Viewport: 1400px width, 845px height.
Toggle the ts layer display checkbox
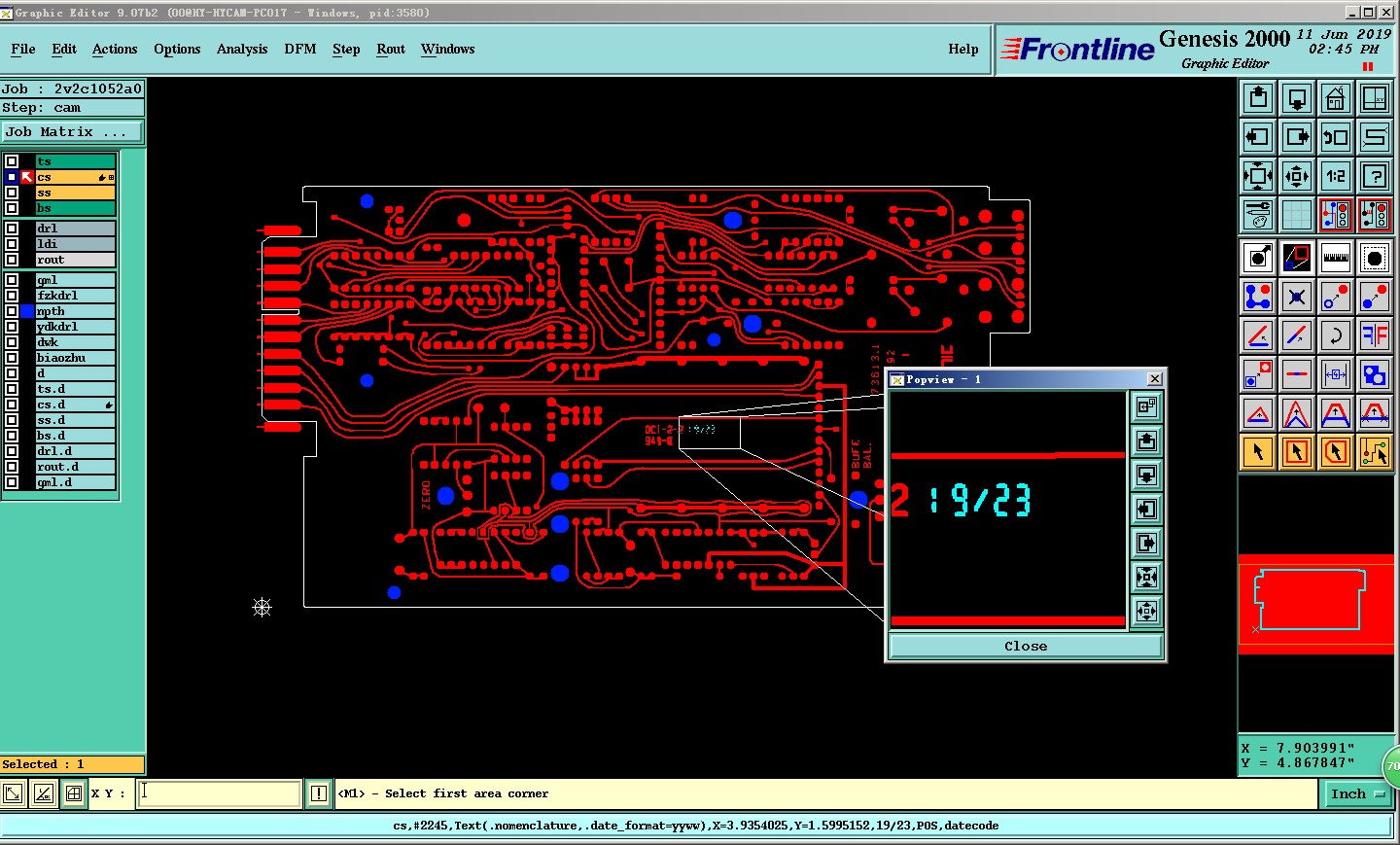(x=12, y=161)
